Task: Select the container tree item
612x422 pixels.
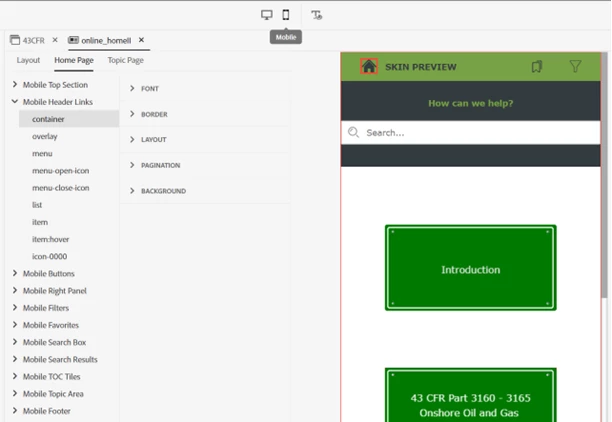Action: click(69, 119)
